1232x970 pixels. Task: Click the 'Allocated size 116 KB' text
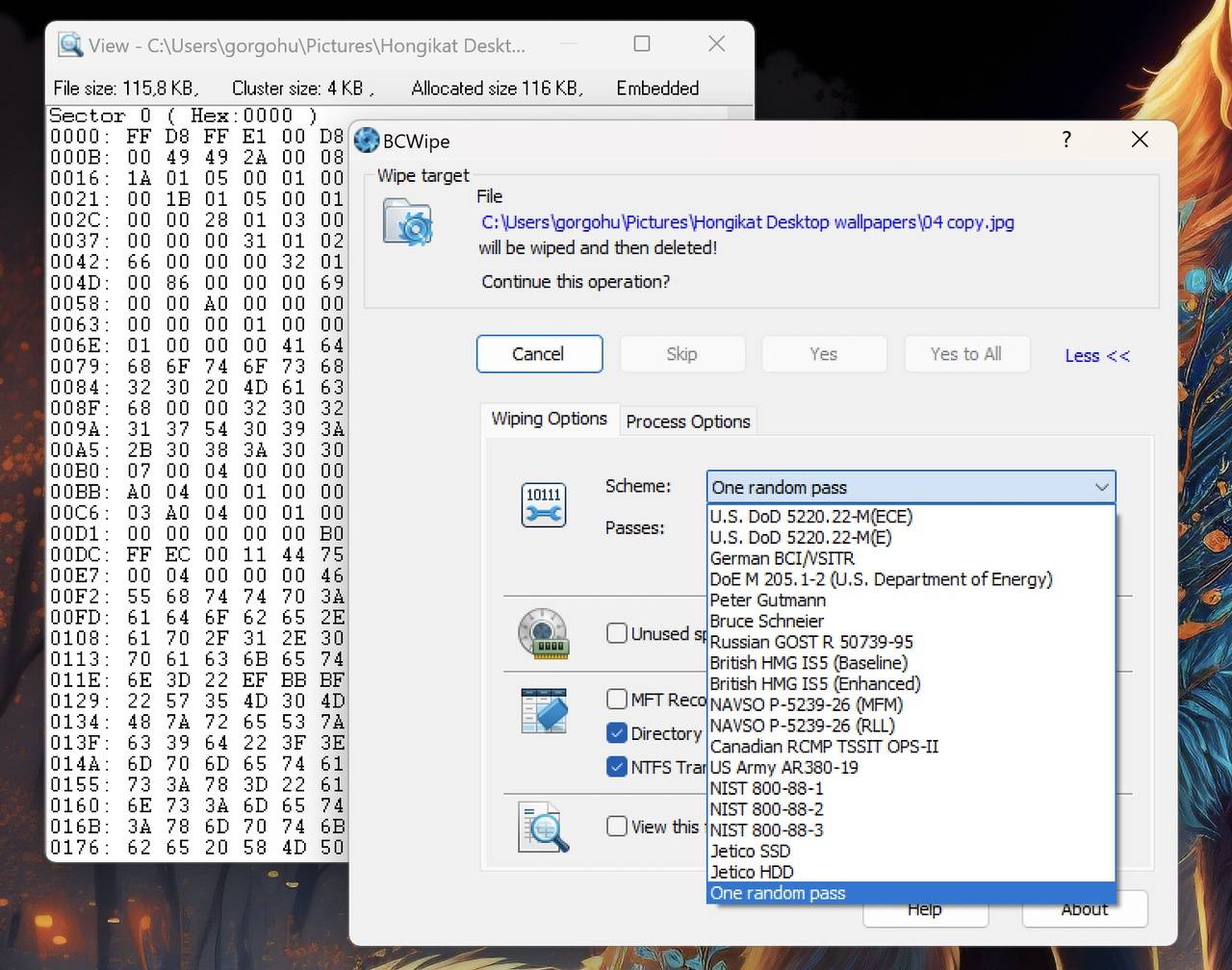tap(497, 89)
